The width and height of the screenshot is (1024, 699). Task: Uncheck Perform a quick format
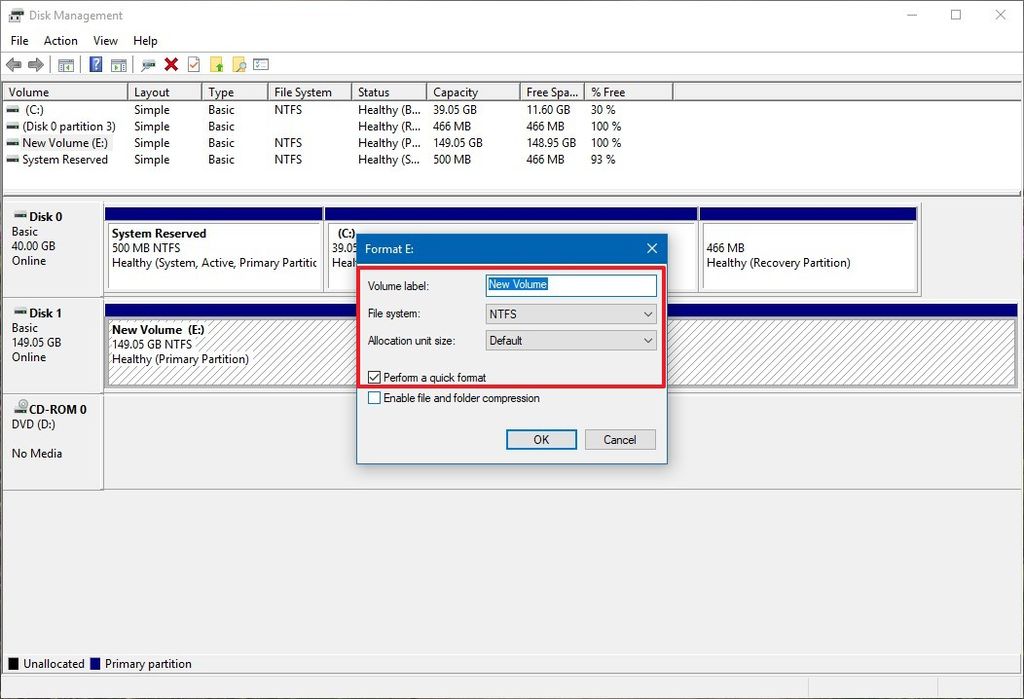point(374,377)
